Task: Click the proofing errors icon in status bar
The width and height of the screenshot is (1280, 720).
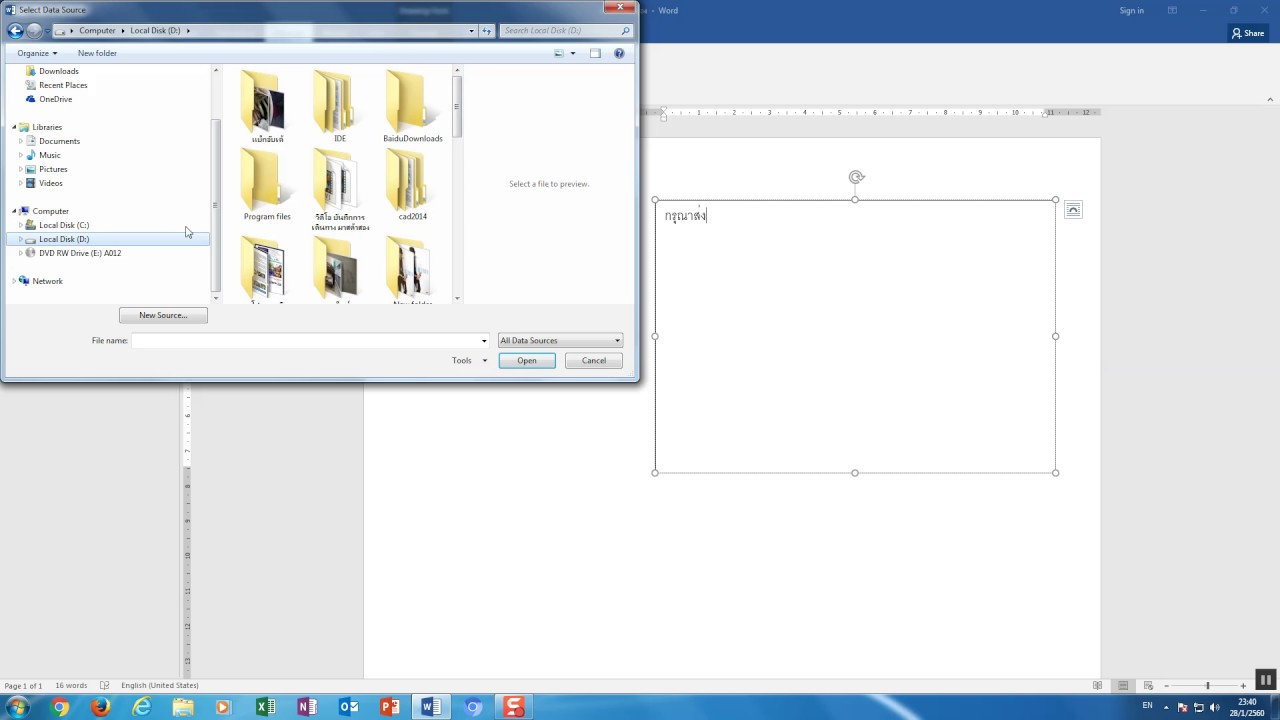Action: point(104,685)
